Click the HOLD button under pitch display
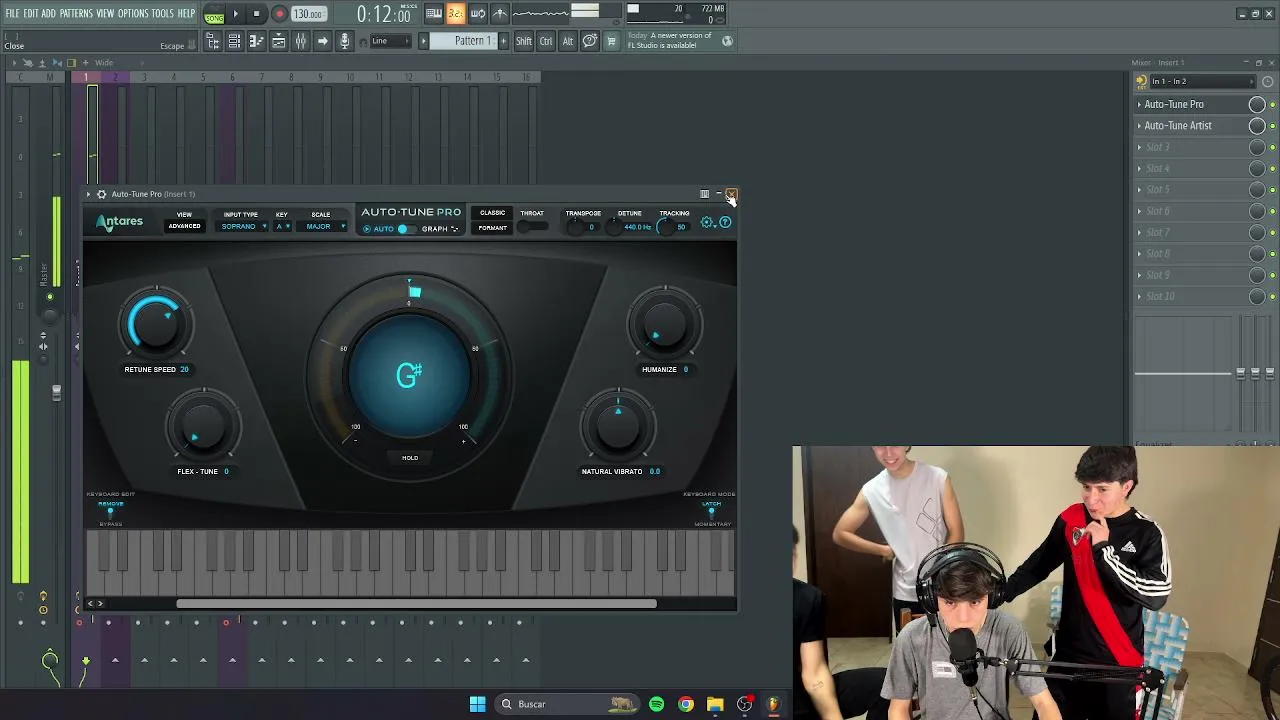This screenshot has width=1280, height=720. (x=410, y=458)
